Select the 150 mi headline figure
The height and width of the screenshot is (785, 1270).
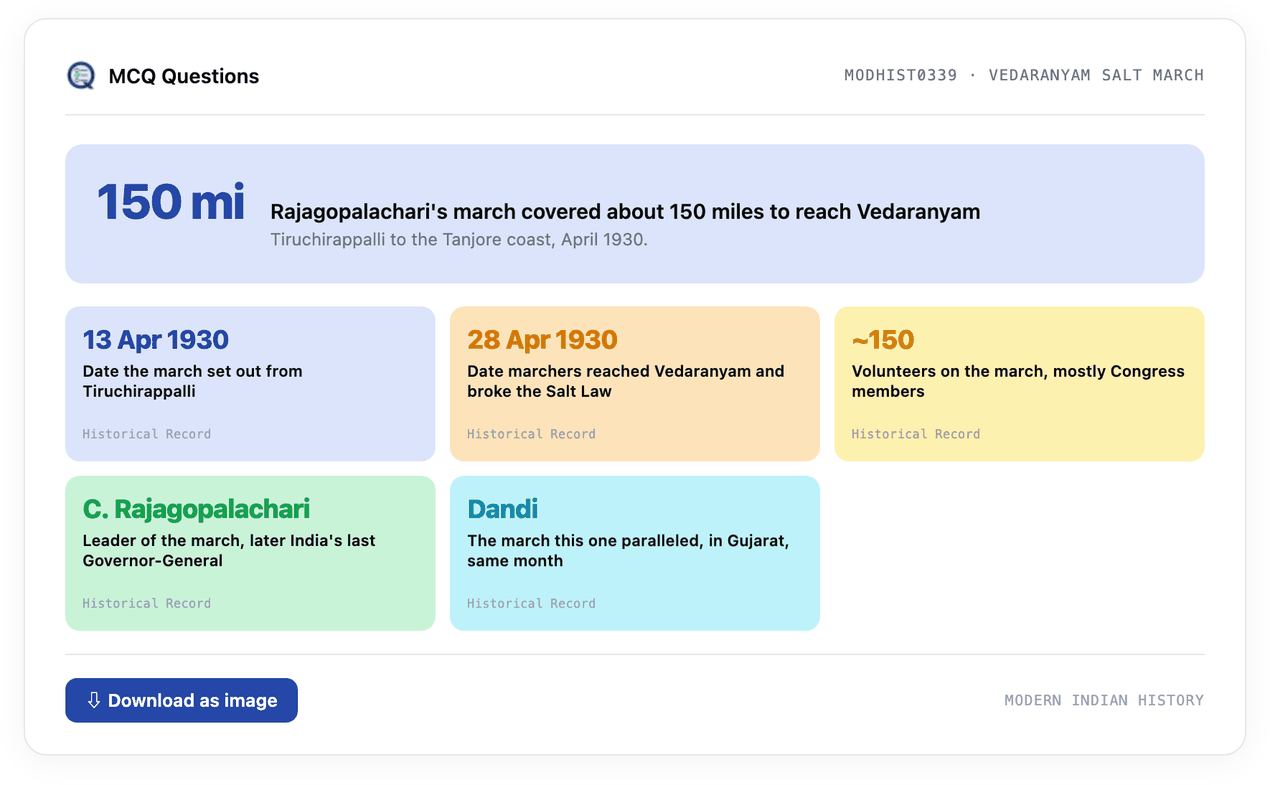[171, 202]
